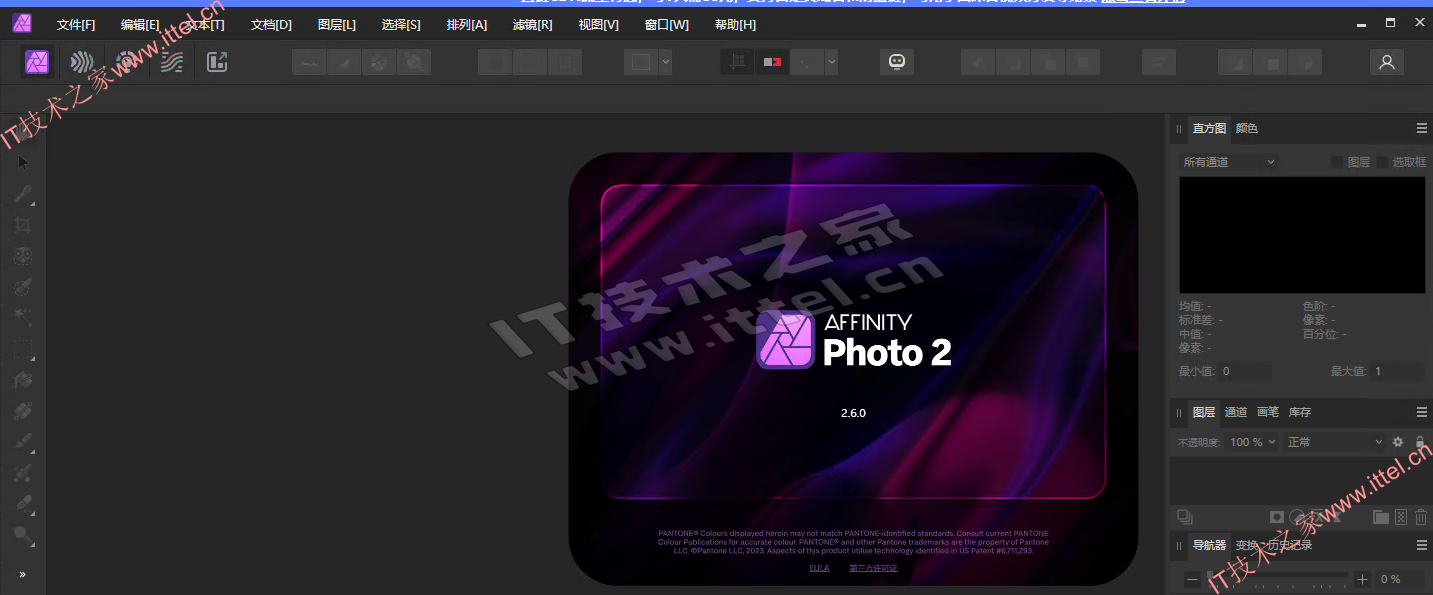
Task: Open the assistant robot icon in toolbar
Action: click(x=897, y=62)
